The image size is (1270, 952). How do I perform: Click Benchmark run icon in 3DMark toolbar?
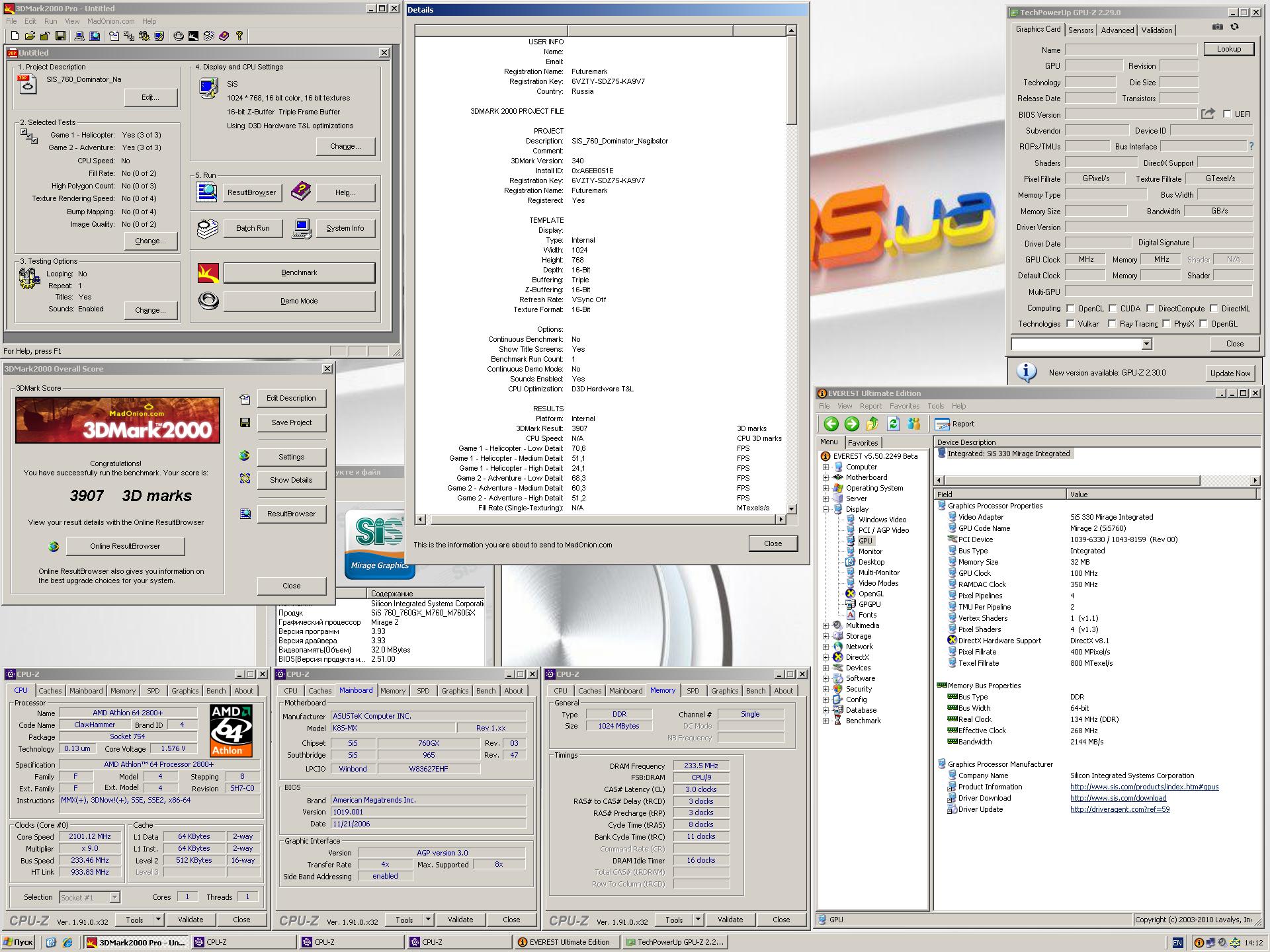[193, 36]
